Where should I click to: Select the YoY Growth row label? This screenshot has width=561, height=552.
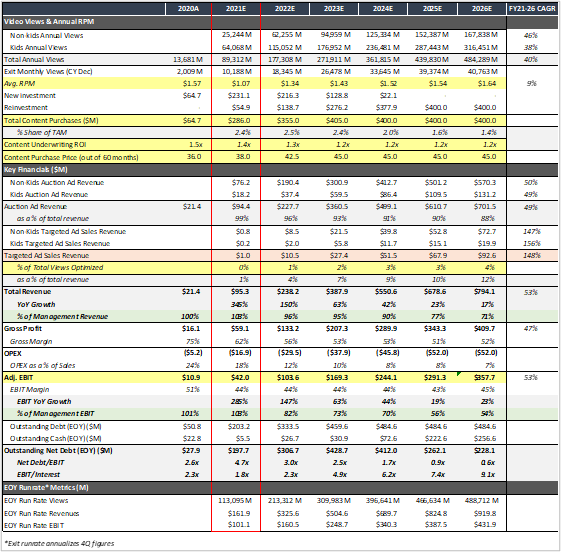coord(36,304)
